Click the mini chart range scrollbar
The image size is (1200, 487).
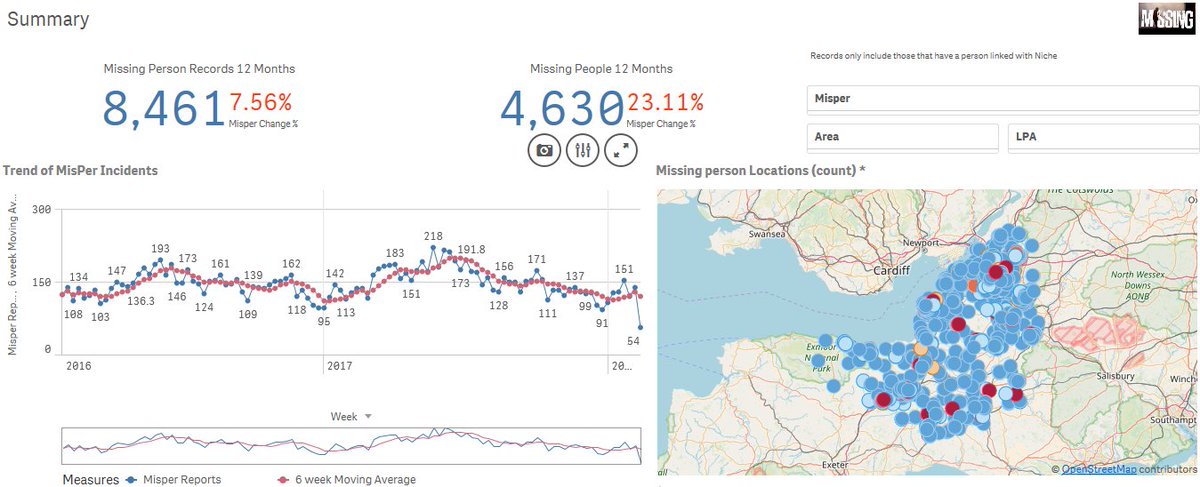[351, 446]
